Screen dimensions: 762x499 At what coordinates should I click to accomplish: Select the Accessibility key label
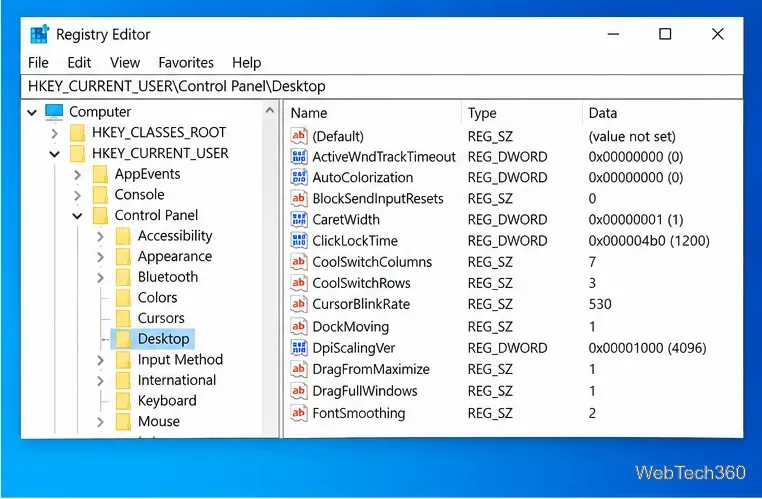[x=175, y=236]
